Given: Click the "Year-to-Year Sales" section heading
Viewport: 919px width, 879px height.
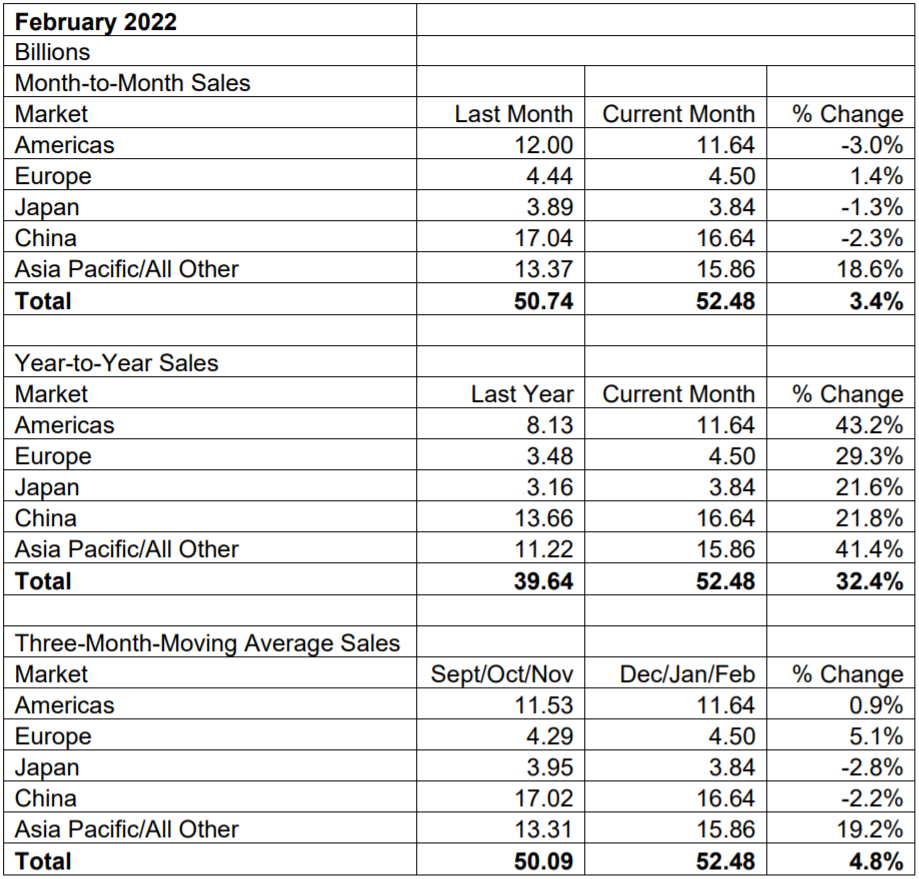Looking at the screenshot, I should (116, 363).
